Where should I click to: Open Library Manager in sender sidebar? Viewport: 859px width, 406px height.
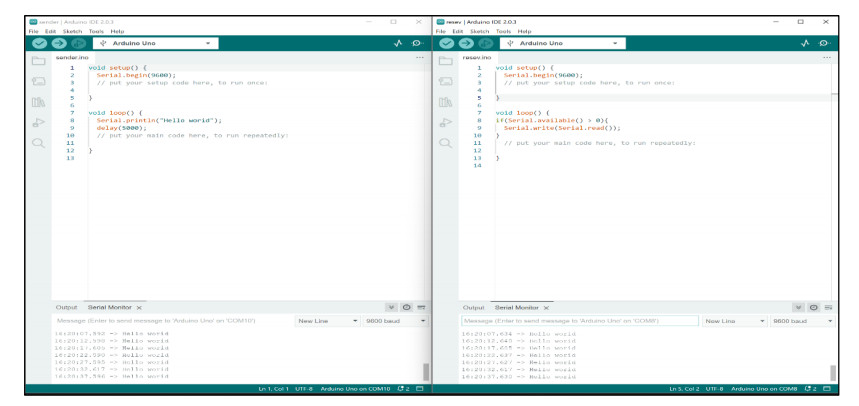click(x=39, y=102)
